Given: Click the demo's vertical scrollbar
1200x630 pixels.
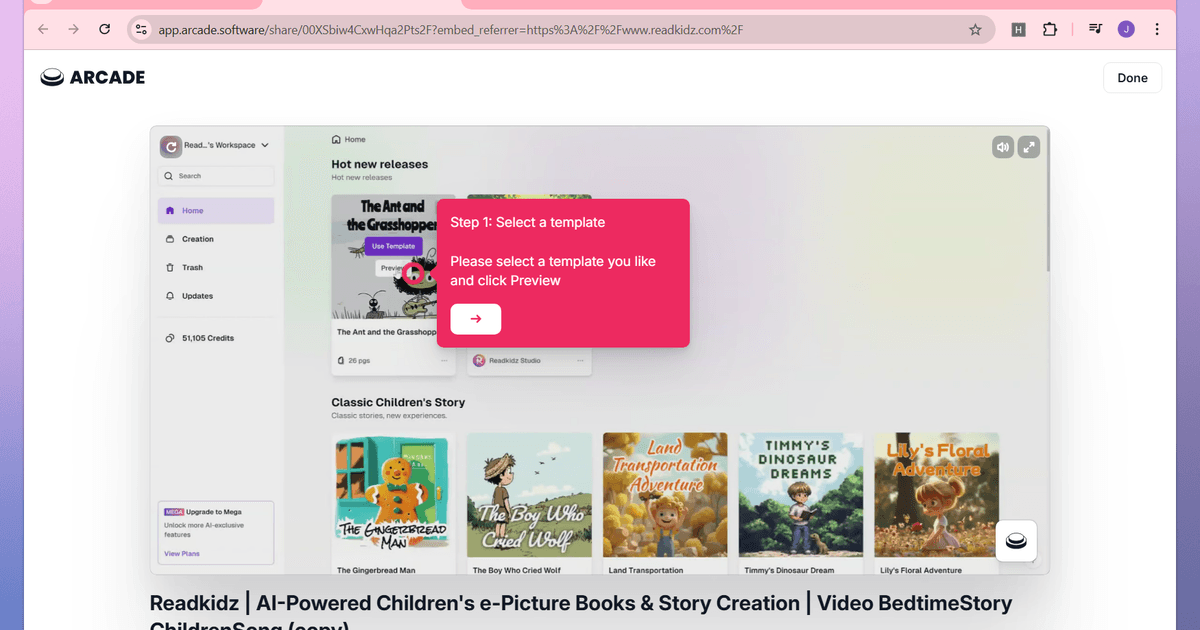Looking at the screenshot, I should [x=1046, y=200].
